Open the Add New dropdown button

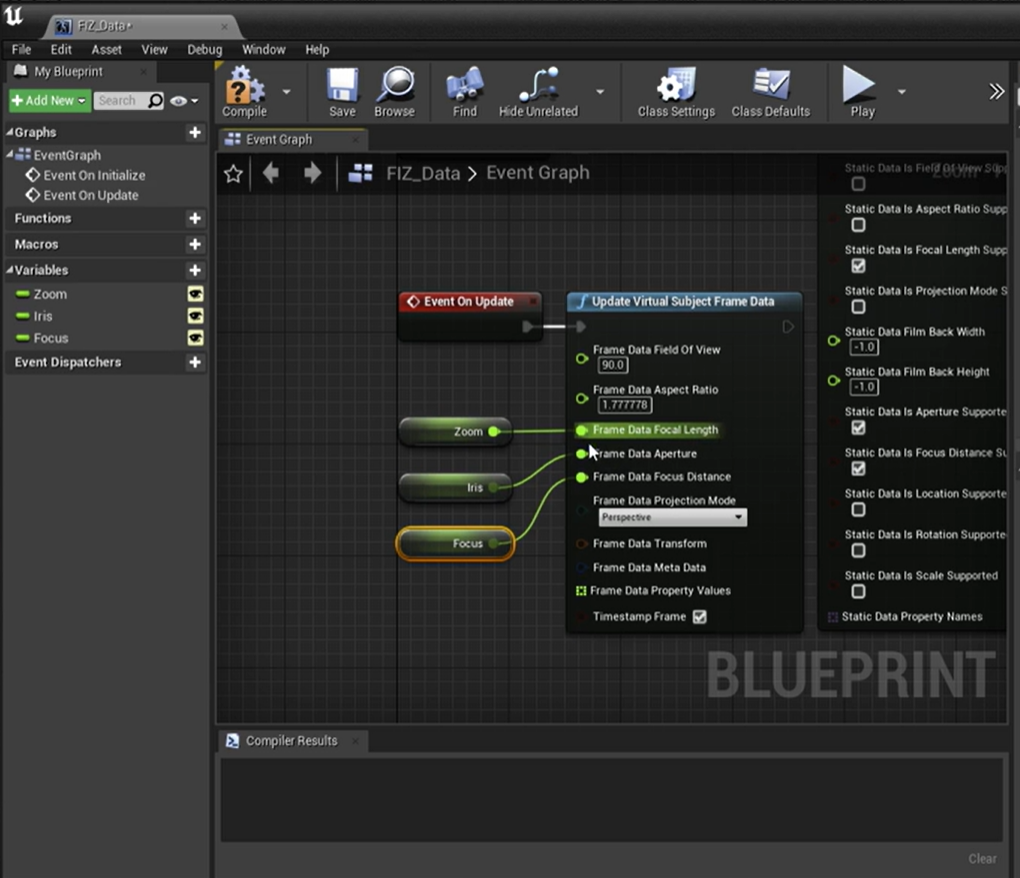tap(49, 101)
